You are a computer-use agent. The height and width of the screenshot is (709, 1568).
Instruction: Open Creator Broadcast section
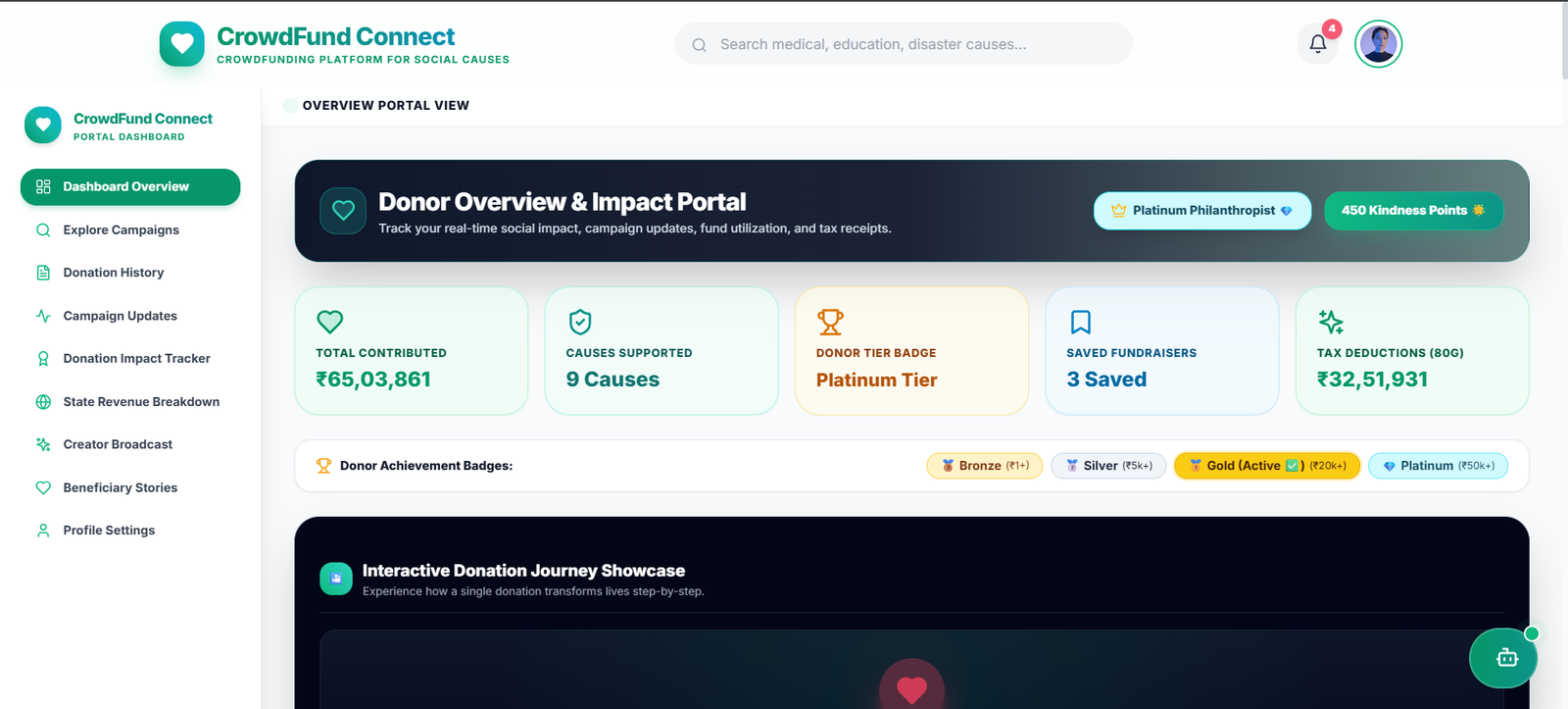tap(130, 444)
